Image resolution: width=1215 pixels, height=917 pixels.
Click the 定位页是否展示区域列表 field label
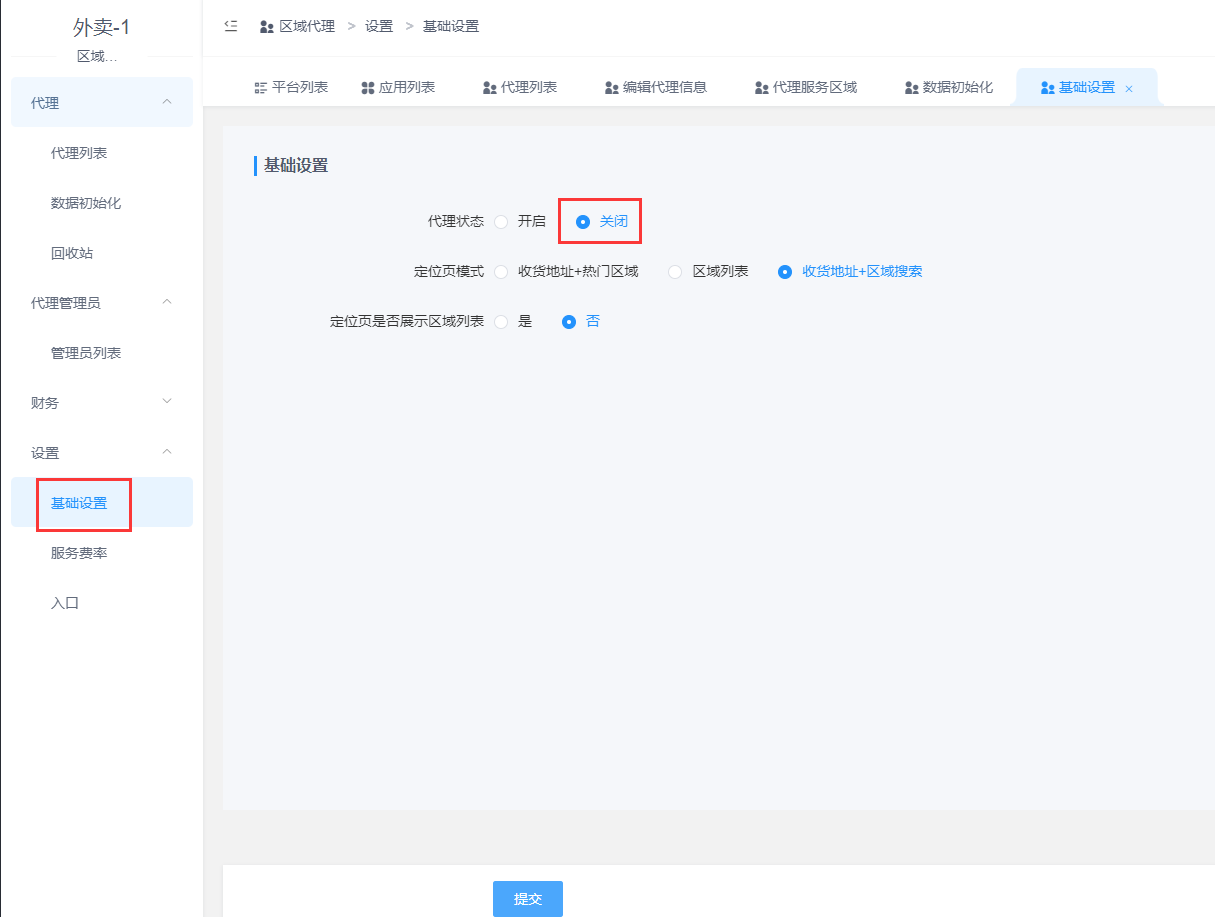click(x=407, y=321)
